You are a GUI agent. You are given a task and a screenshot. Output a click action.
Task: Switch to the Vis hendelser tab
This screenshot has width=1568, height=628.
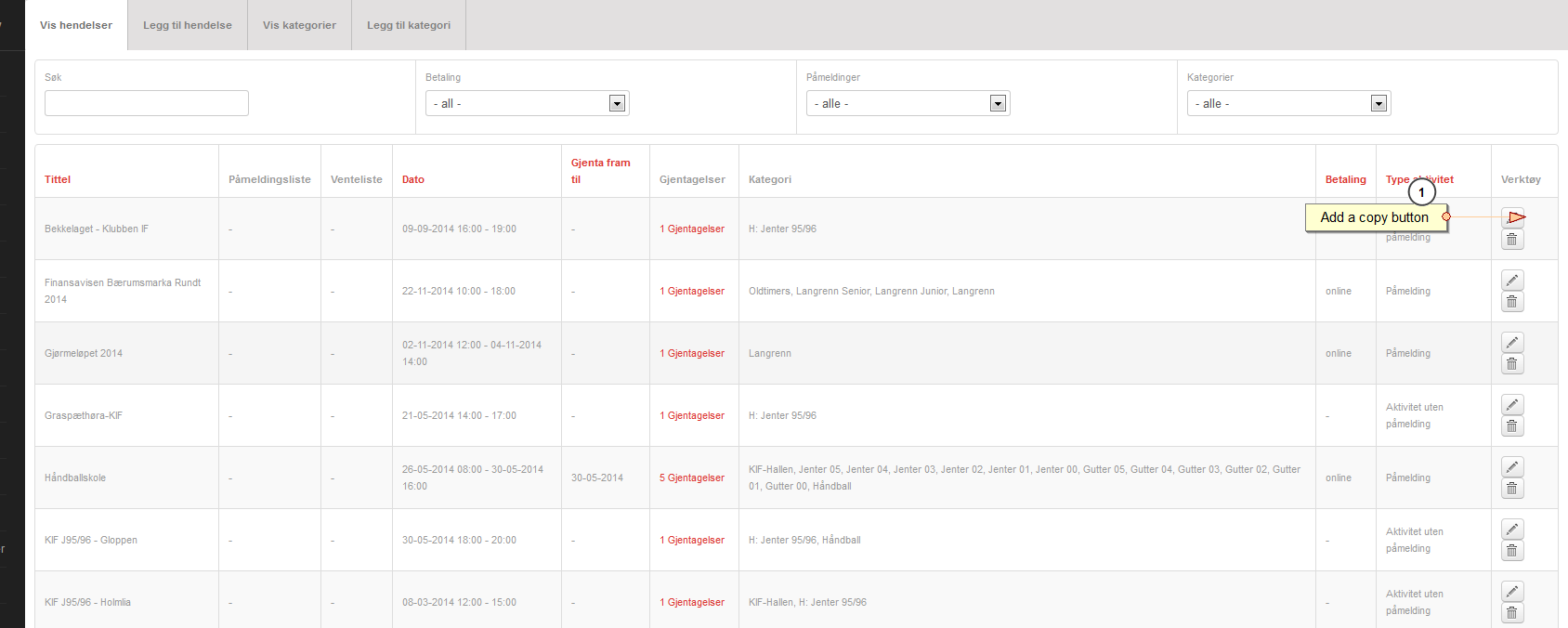coord(76,25)
